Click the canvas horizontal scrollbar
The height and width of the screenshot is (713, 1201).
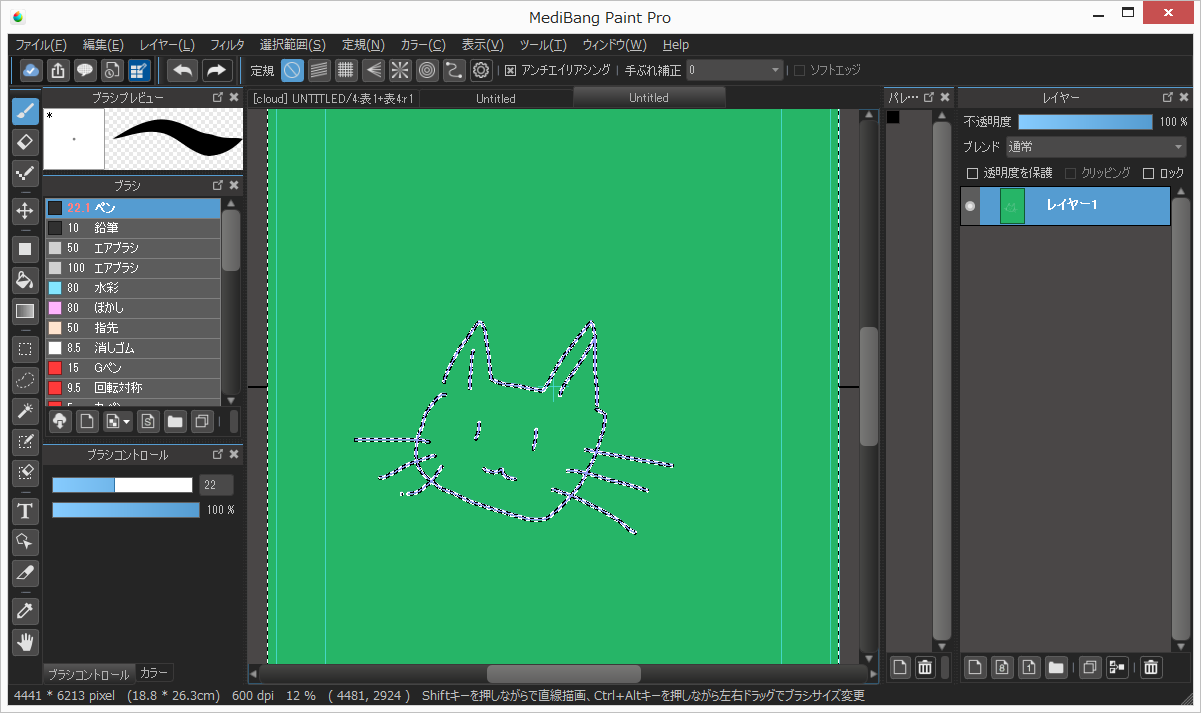tap(563, 674)
